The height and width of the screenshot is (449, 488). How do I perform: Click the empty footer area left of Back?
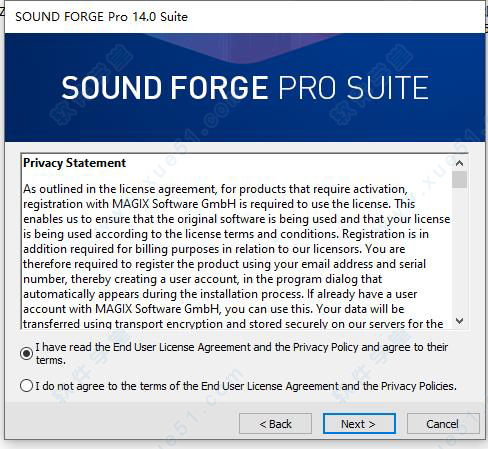(122, 424)
